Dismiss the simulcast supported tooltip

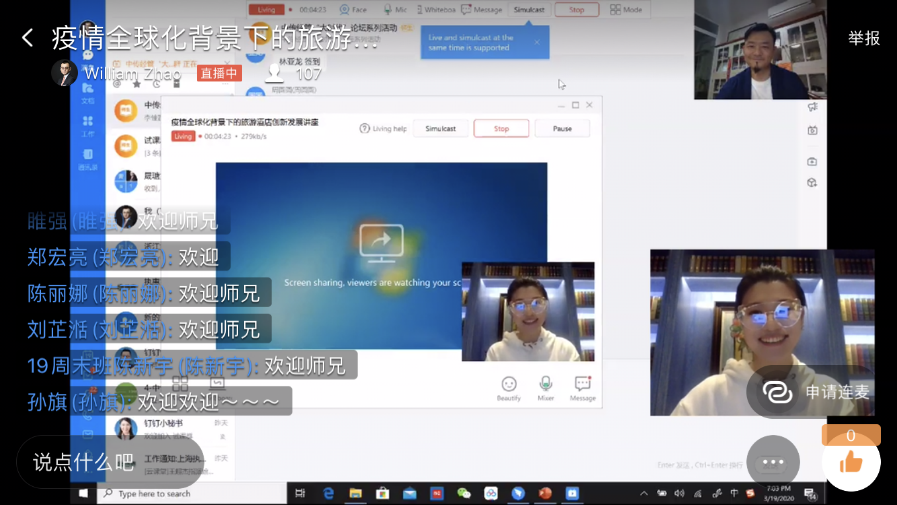click(x=537, y=42)
